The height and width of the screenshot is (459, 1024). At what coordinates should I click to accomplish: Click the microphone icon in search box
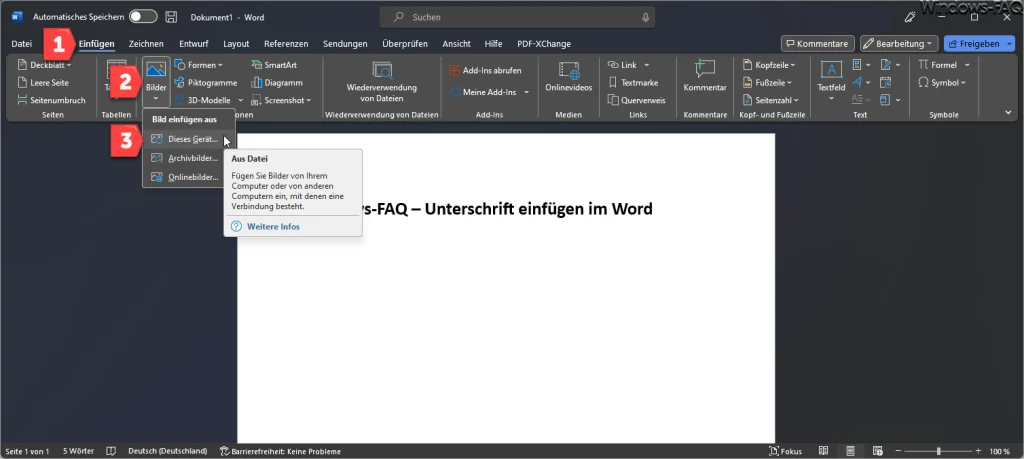click(645, 18)
